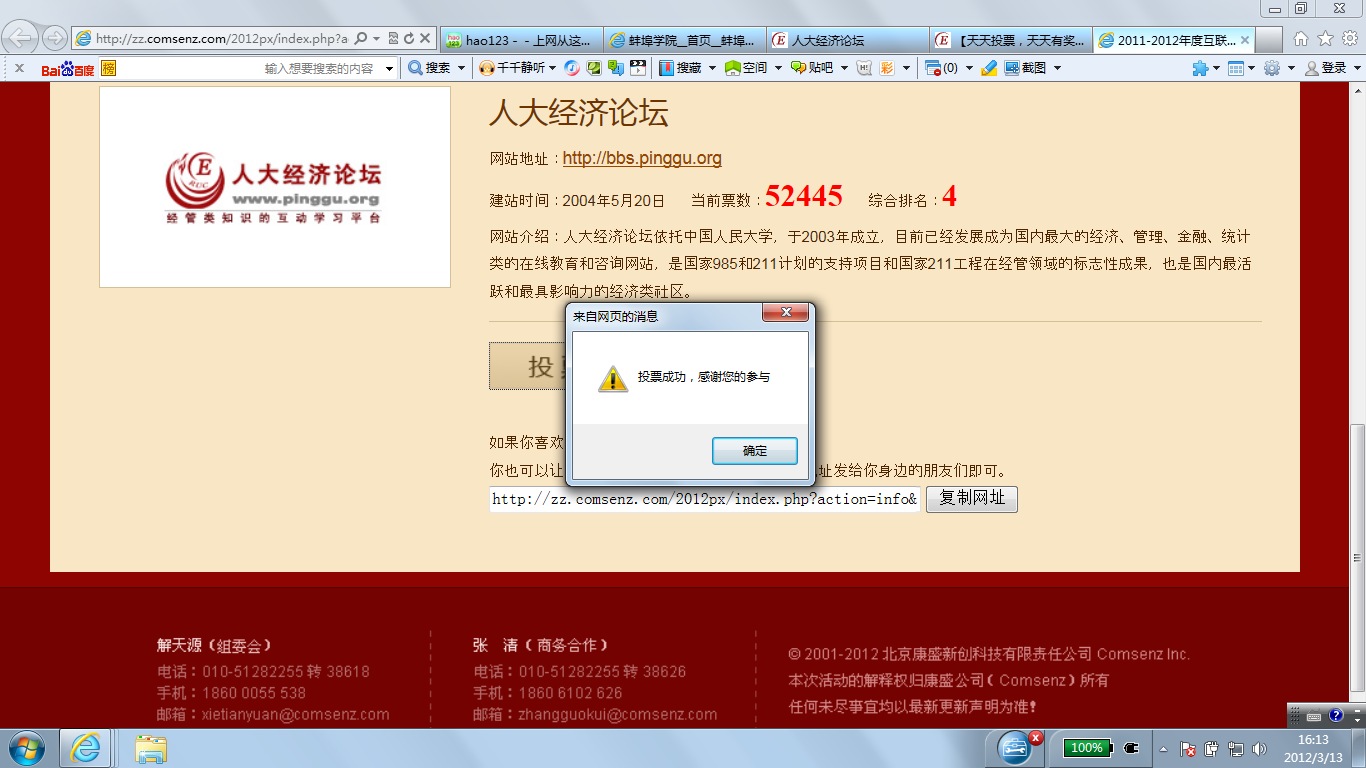This screenshot has width=1366, height=768.
Task: Go back with the browser Back arrow
Action: 22,39
